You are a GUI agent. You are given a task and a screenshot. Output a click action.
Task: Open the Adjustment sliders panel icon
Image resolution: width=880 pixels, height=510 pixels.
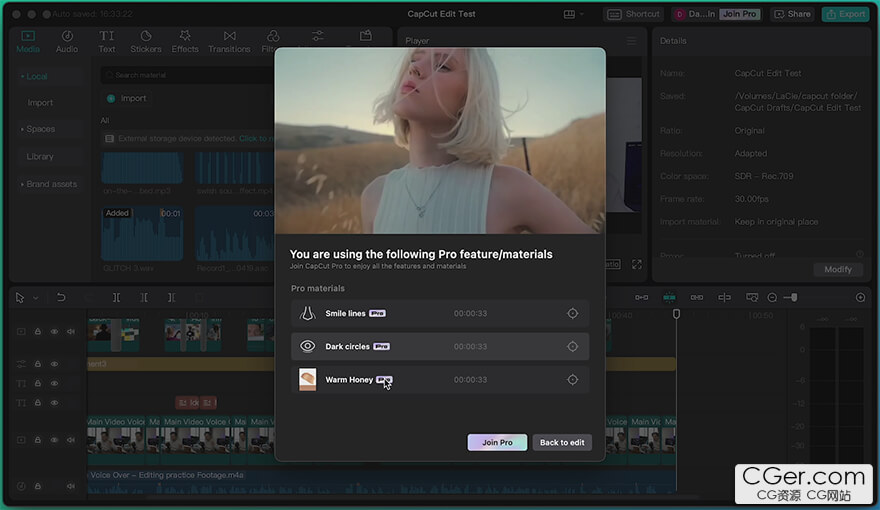coord(318,36)
